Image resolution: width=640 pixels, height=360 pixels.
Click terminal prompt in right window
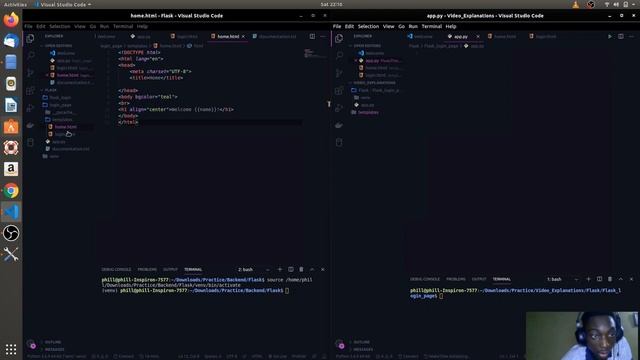pos(442,296)
